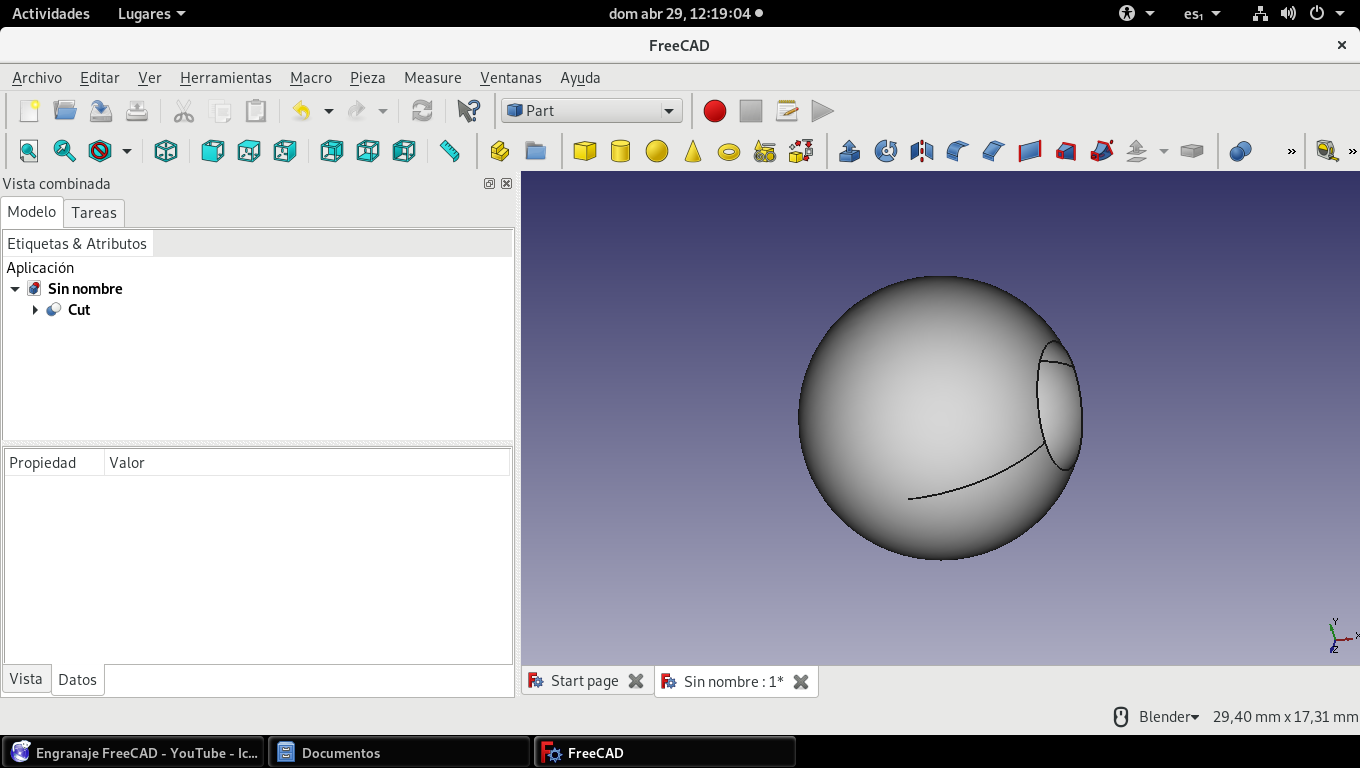Image resolution: width=1360 pixels, height=768 pixels.
Task: Open the Undo history dropdown arrow
Action: pos(328,111)
